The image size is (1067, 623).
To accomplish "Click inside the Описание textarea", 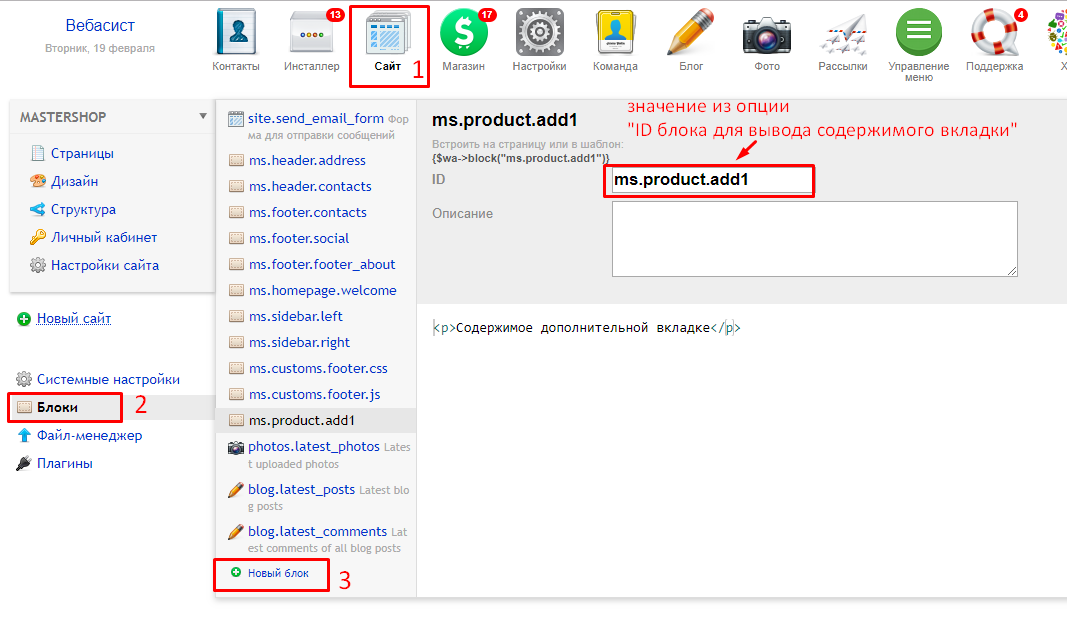I will click(814, 238).
